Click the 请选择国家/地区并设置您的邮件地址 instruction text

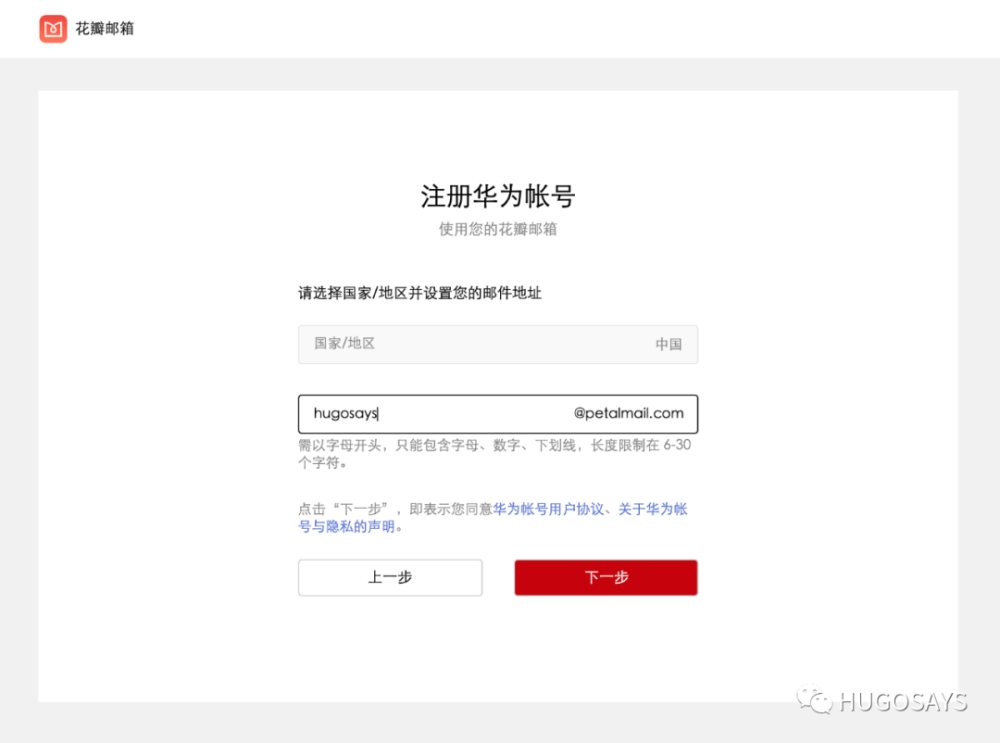[x=420, y=293]
